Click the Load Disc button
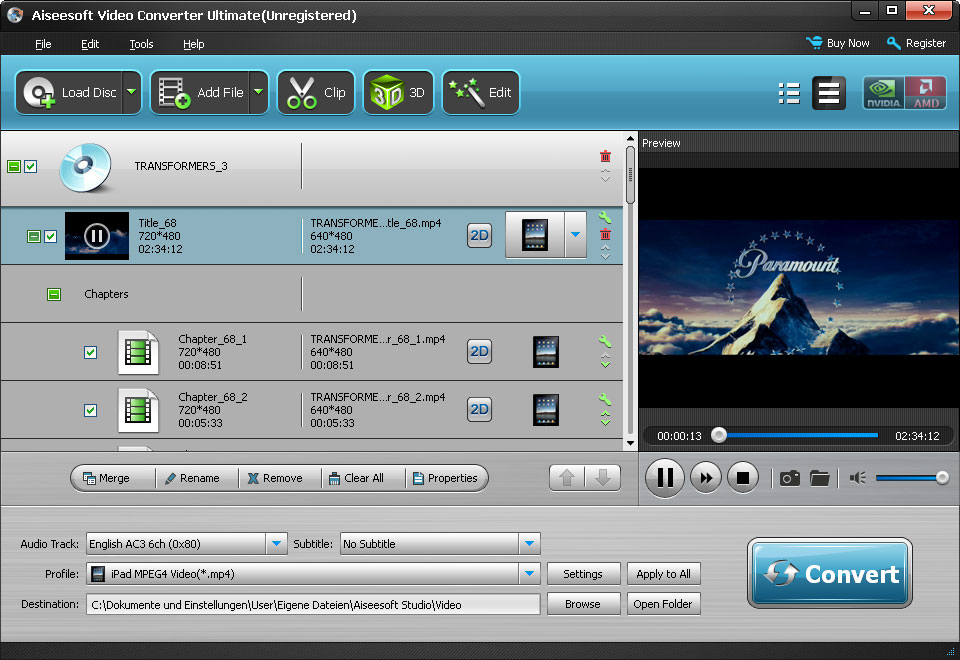The image size is (960, 660). 69,92
